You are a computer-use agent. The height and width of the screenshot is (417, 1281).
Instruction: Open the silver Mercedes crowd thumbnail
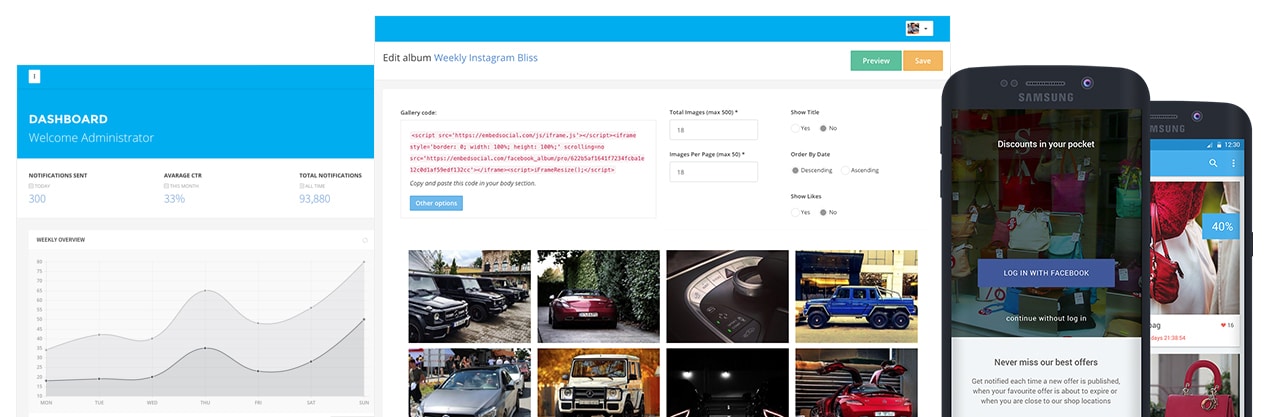point(469,382)
